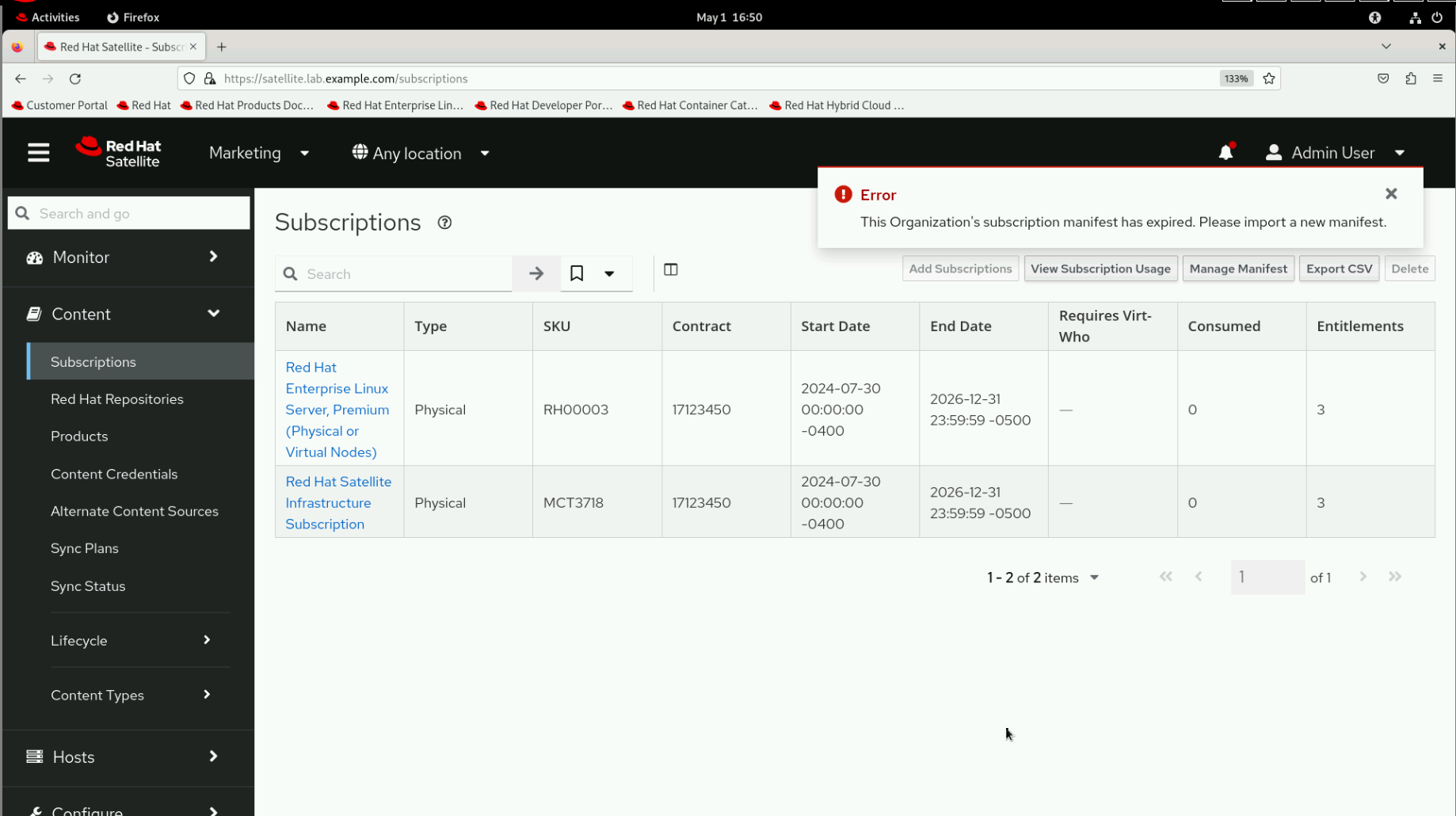Open the Firefox application menu

[1438, 78]
